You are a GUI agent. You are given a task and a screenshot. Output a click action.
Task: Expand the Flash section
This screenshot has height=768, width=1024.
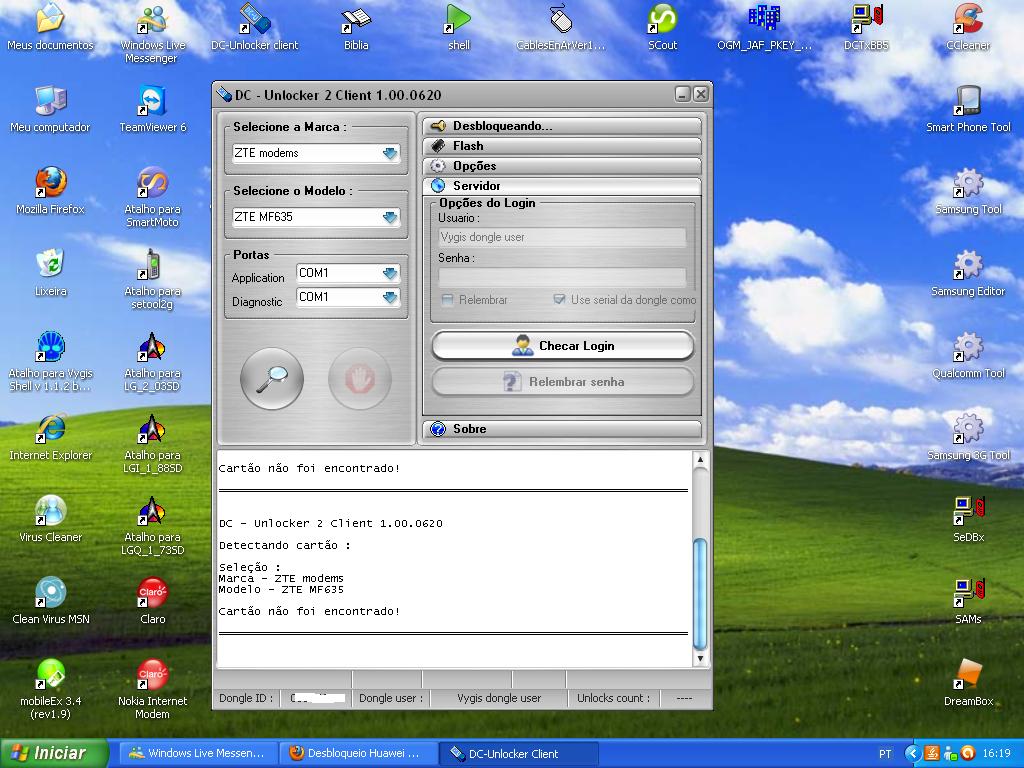coord(562,146)
